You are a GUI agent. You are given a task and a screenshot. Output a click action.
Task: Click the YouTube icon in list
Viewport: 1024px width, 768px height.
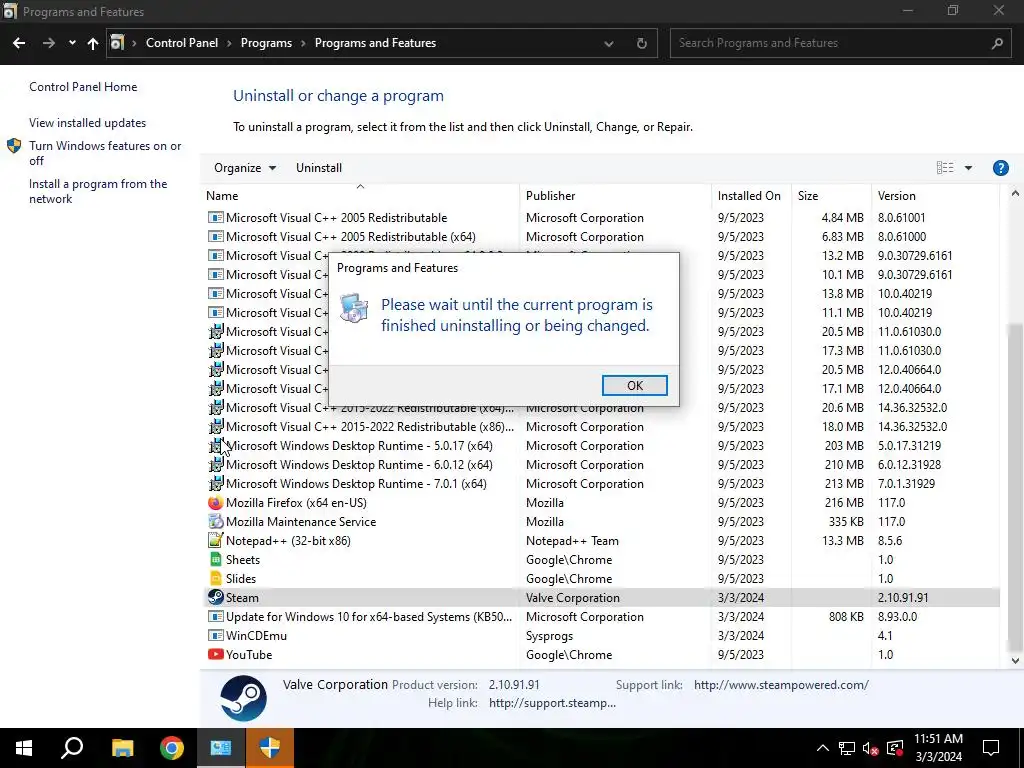216,654
